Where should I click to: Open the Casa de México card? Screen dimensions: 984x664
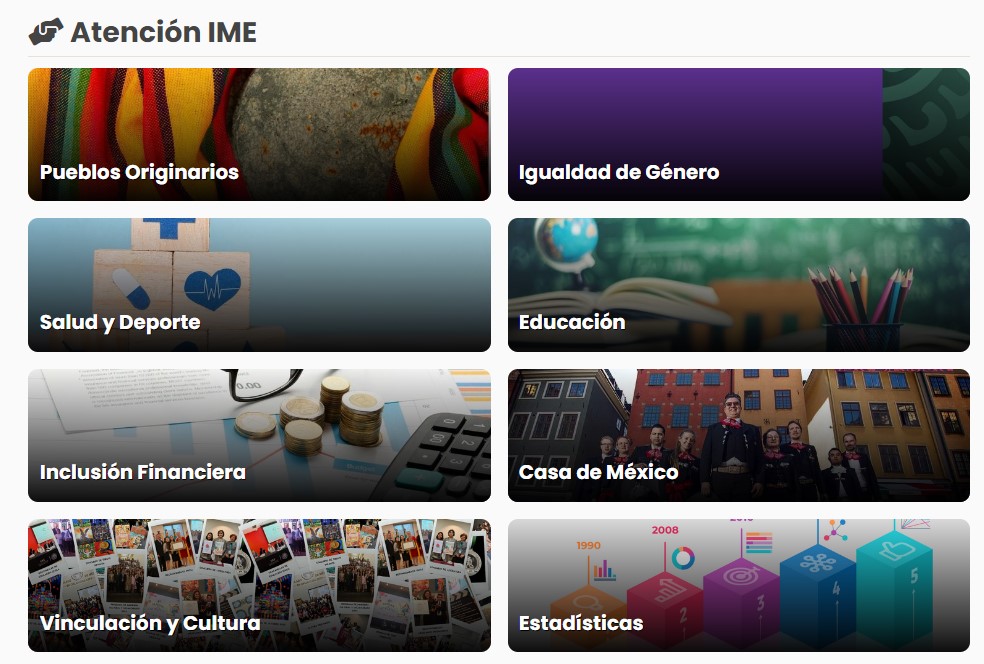coord(739,435)
